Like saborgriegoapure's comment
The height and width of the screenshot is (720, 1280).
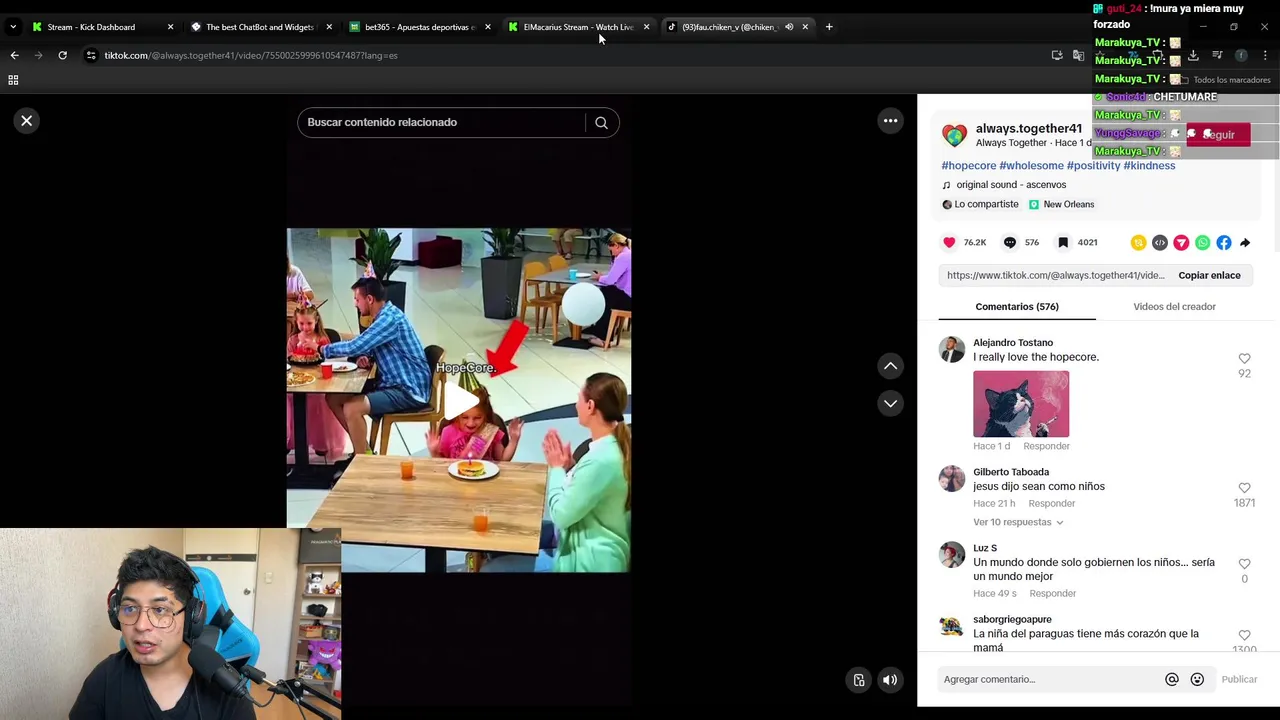click(1244, 635)
